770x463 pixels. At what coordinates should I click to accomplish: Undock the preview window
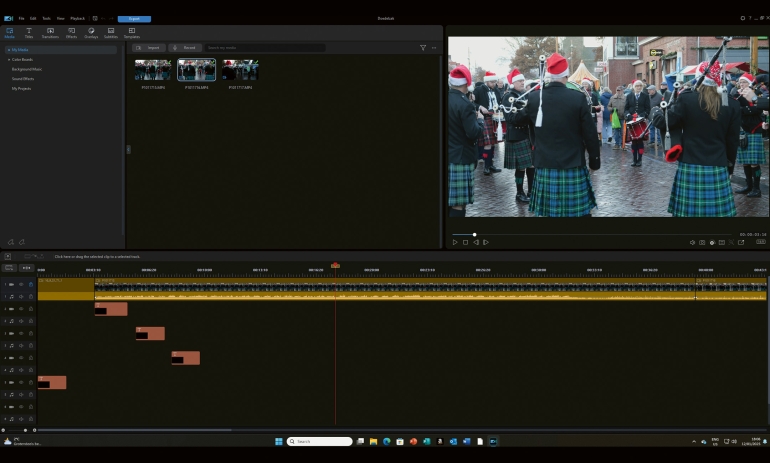pos(741,242)
